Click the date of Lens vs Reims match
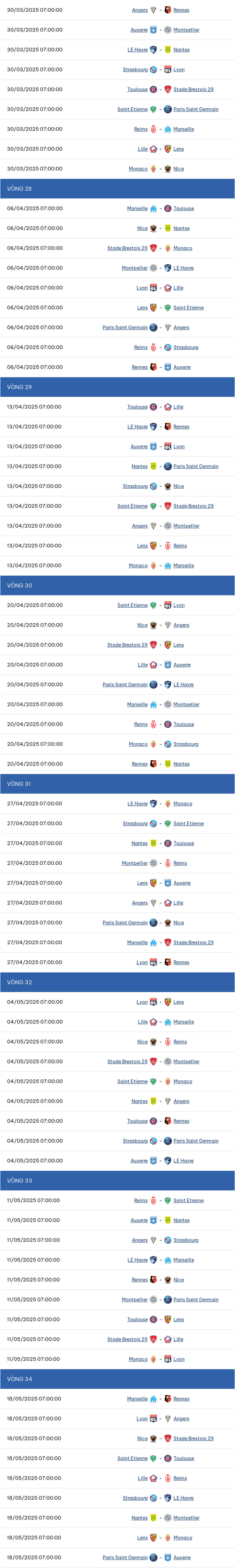Screen dimensions: 235x1568 tap(34, 546)
